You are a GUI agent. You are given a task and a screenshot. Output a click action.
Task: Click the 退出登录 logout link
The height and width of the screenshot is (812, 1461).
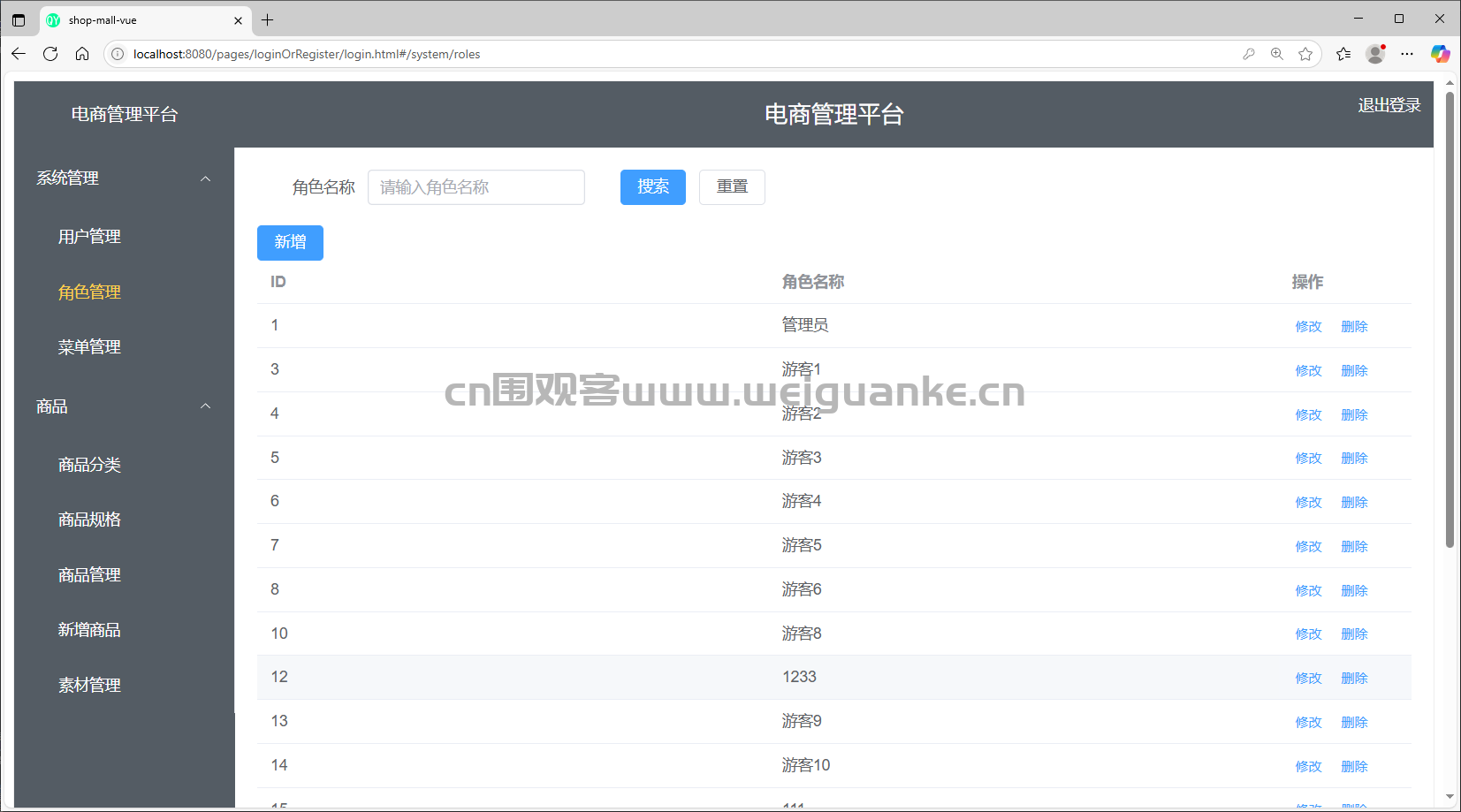1389,105
